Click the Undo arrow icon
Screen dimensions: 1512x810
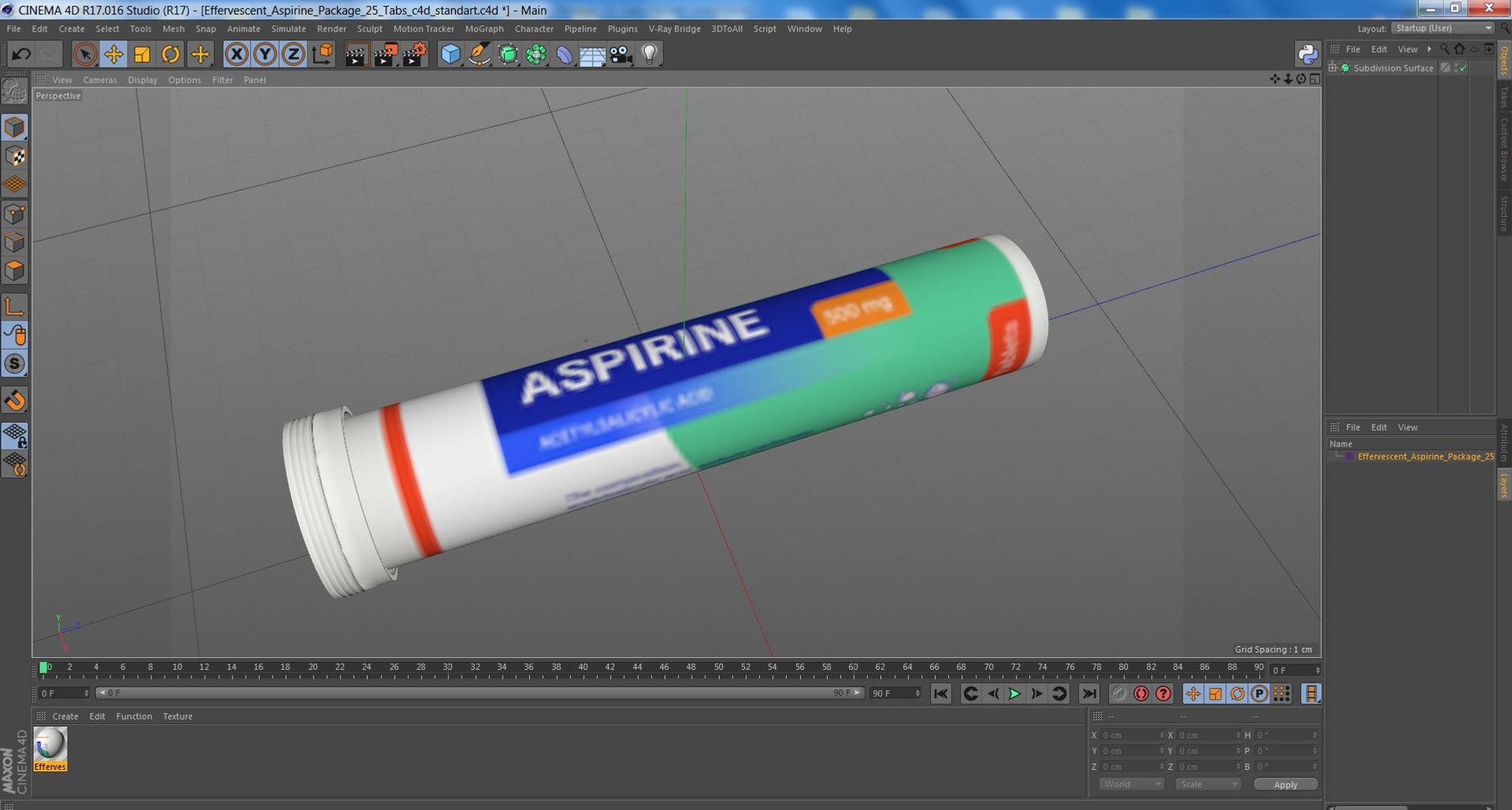(21, 54)
